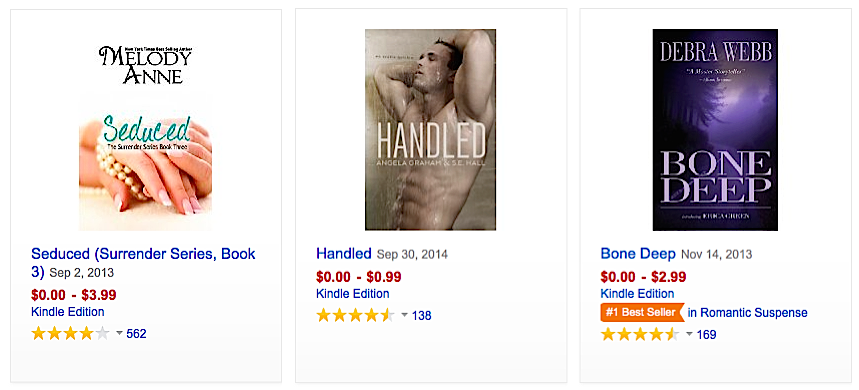Open the Bone Deep title link
The image size is (859, 390).
click(638, 254)
